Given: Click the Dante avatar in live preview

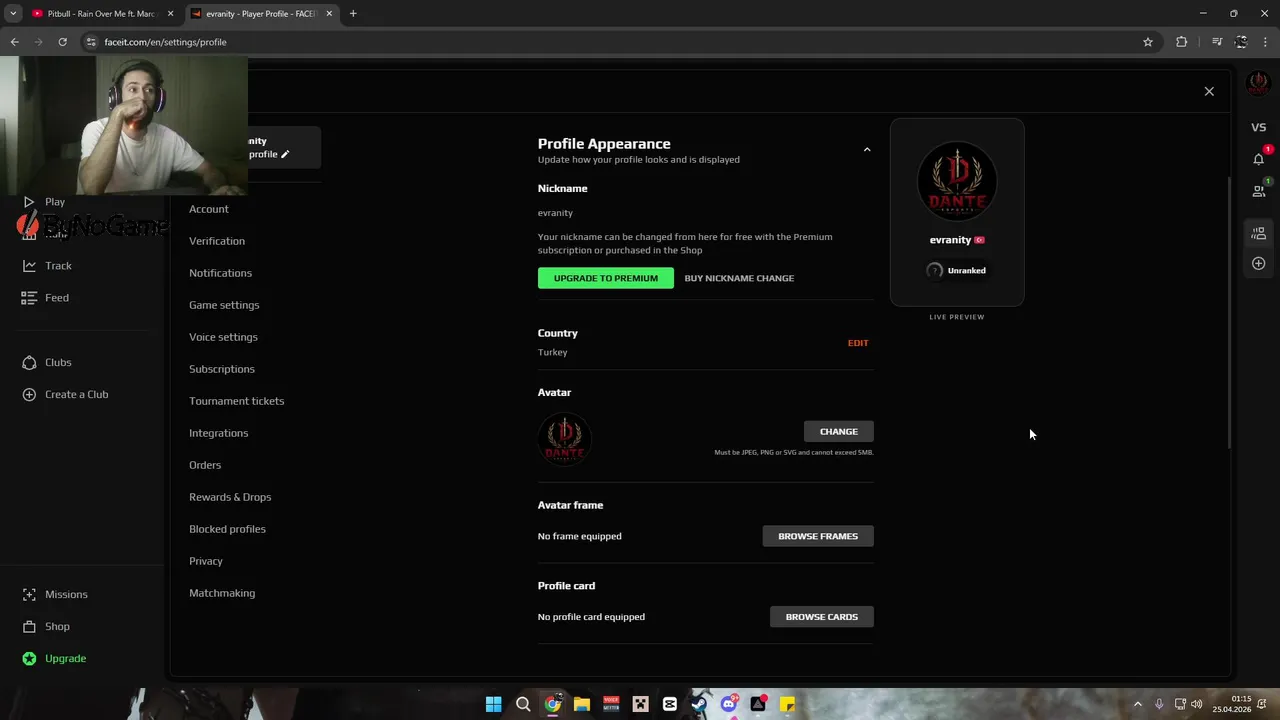Looking at the screenshot, I should [957, 181].
